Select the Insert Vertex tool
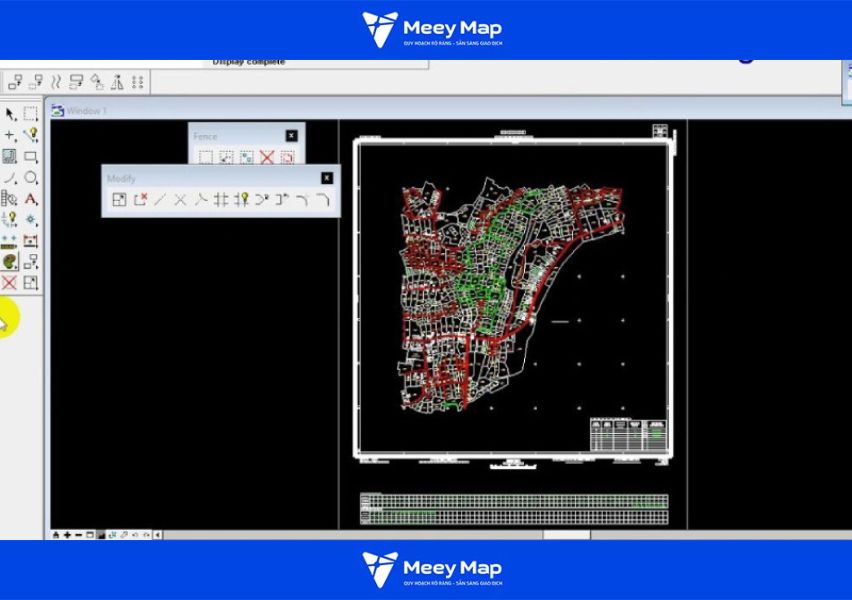 coord(262,199)
